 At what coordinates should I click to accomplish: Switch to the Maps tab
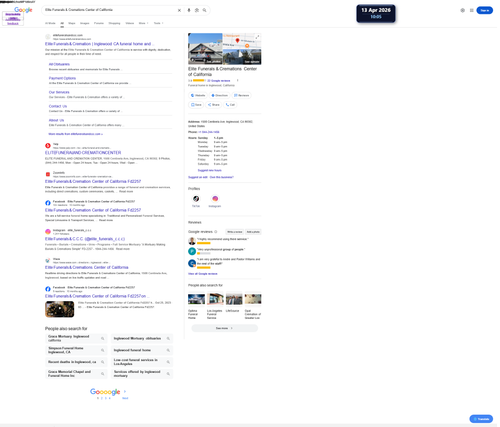pyautogui.click(x=72, y=23)
